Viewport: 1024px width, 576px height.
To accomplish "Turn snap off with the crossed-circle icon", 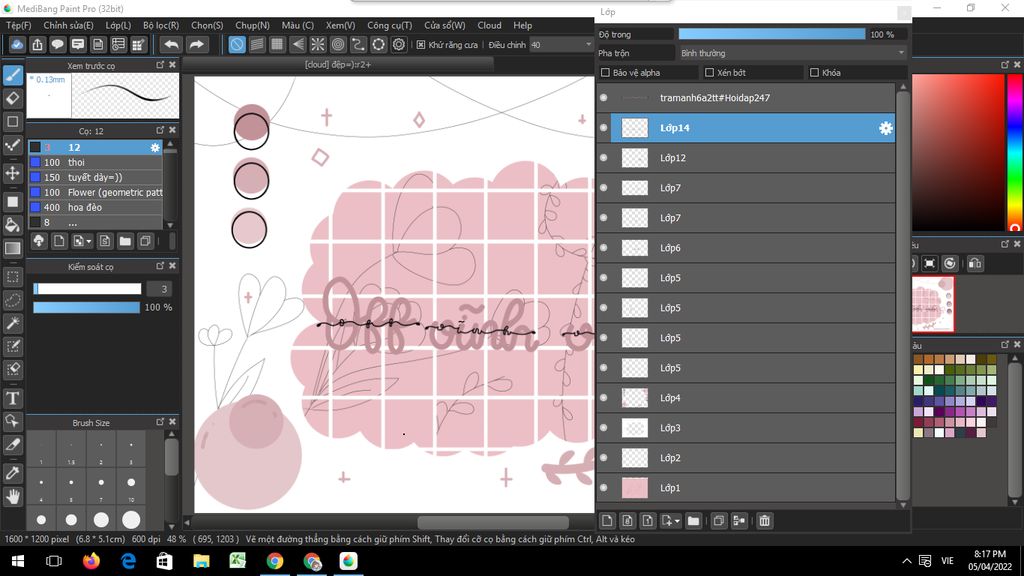I will coord(237,44).
